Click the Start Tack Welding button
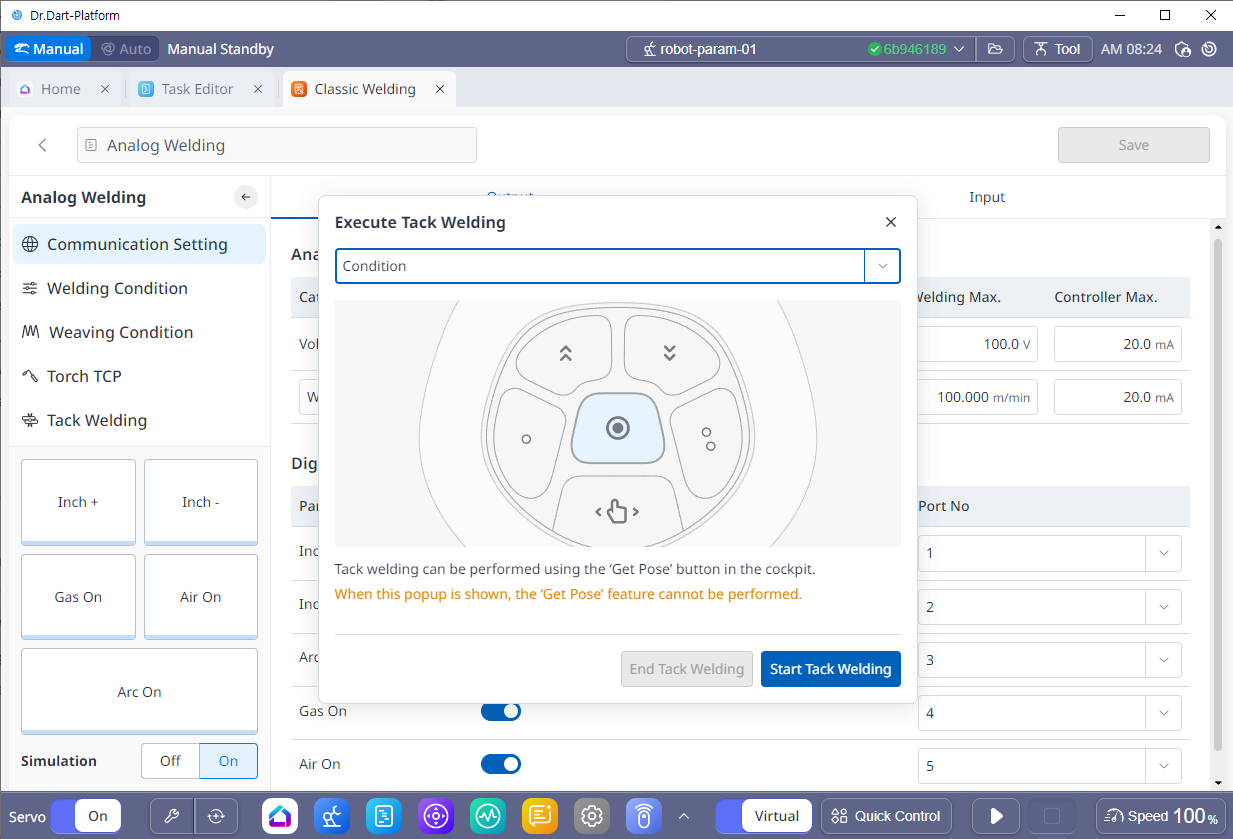This screenshot has width=1233, height=839. 830,669
